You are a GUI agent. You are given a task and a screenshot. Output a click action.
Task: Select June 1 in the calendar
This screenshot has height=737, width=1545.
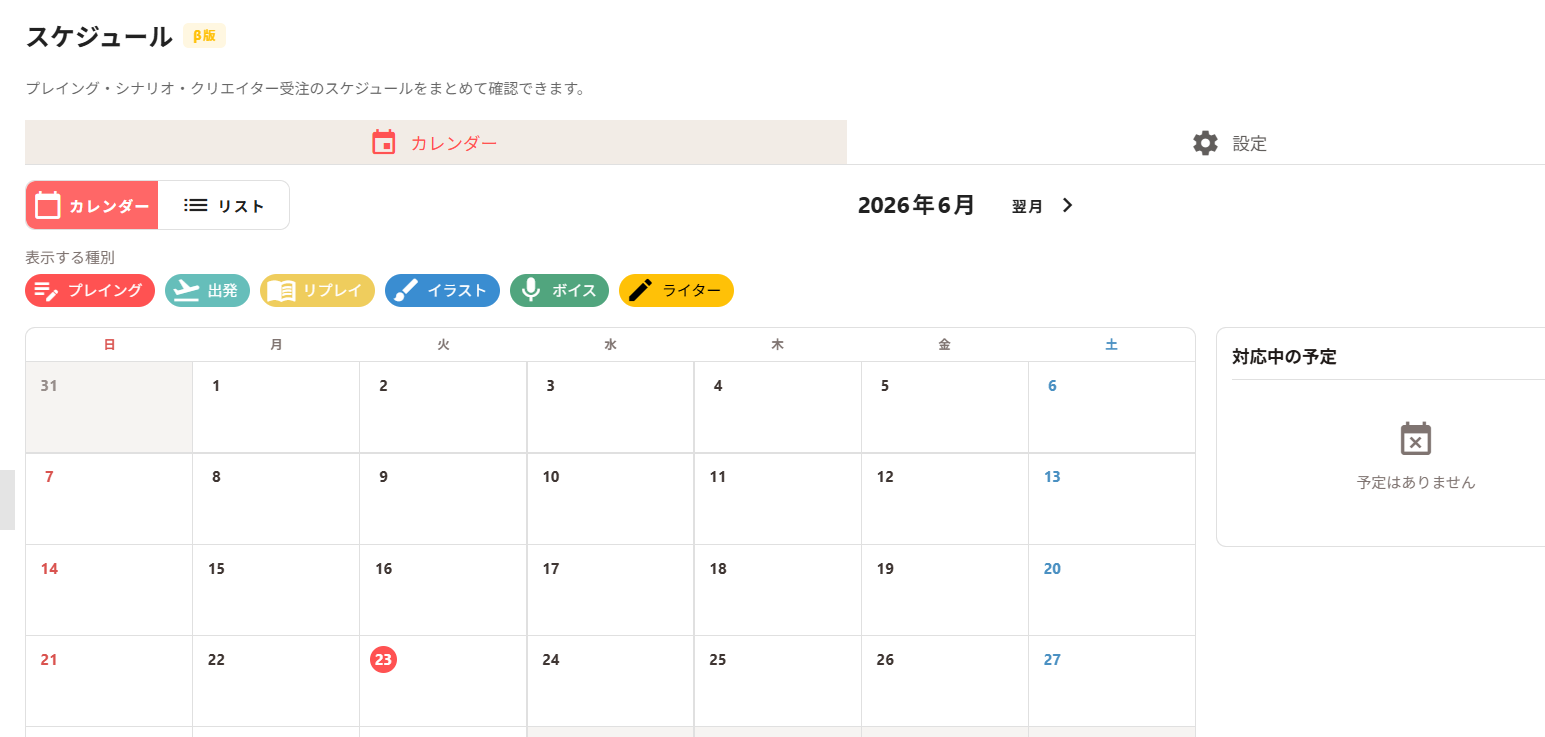(276, 407)
